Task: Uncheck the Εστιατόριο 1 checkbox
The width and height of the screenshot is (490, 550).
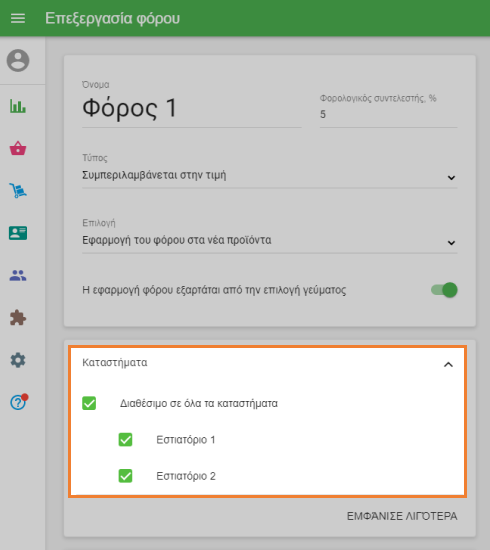Action: point(126,440)
